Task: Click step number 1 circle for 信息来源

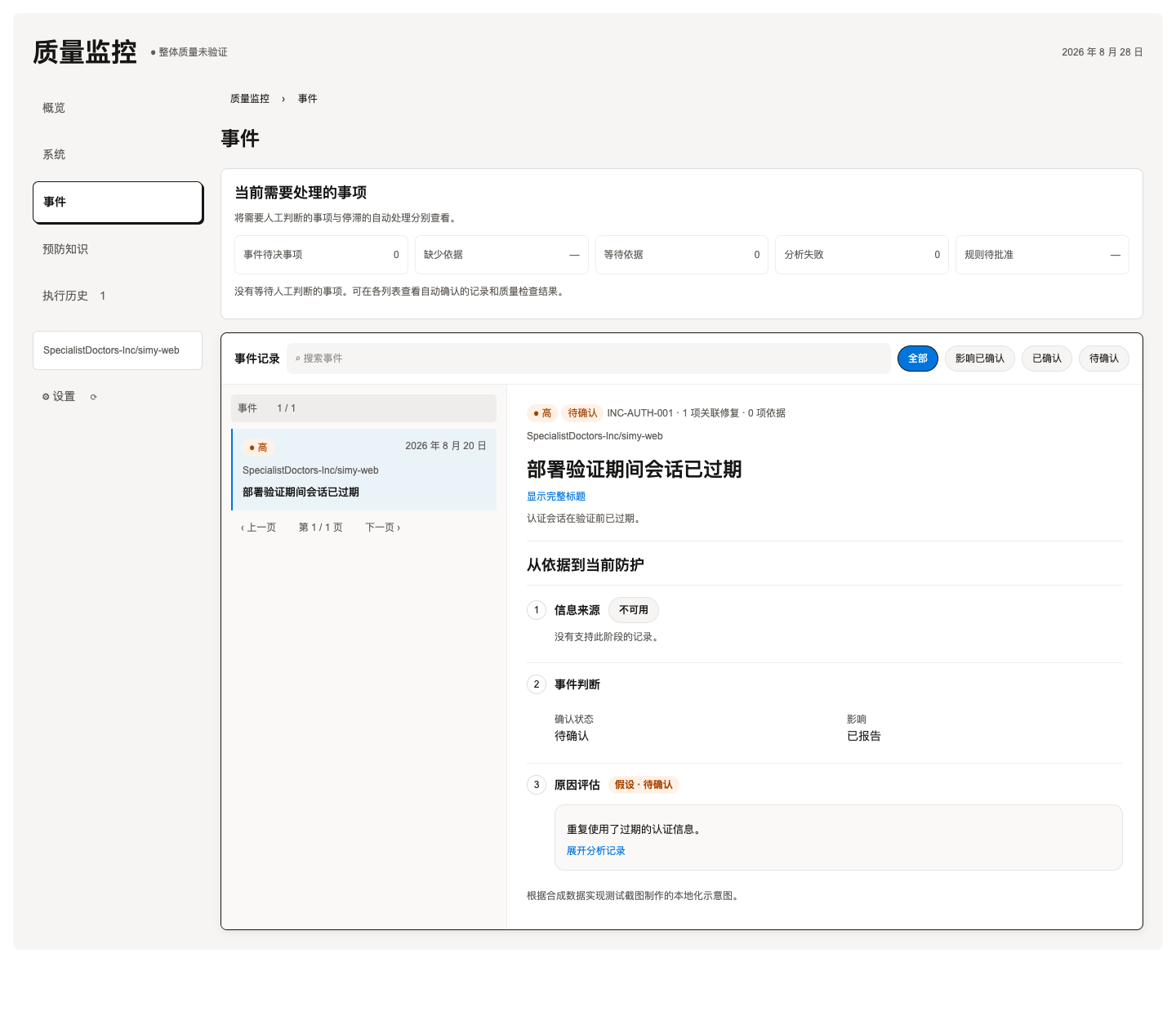Action: [537, 610]
